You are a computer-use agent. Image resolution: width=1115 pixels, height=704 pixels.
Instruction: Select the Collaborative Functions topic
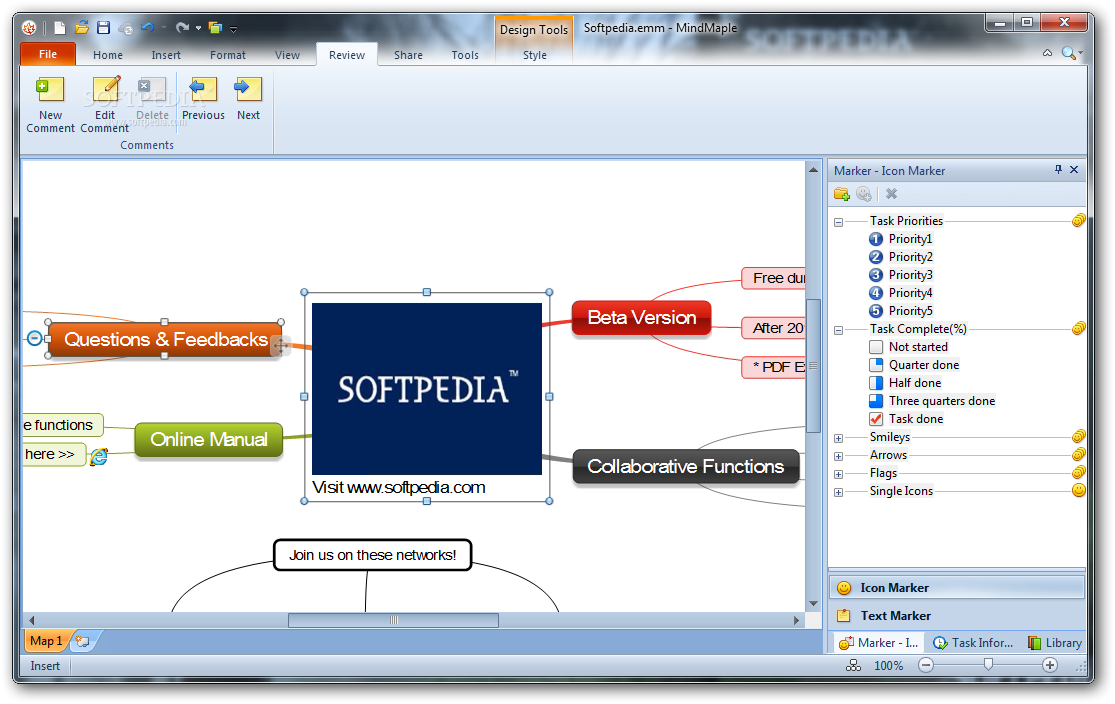(x=685, y=466)
